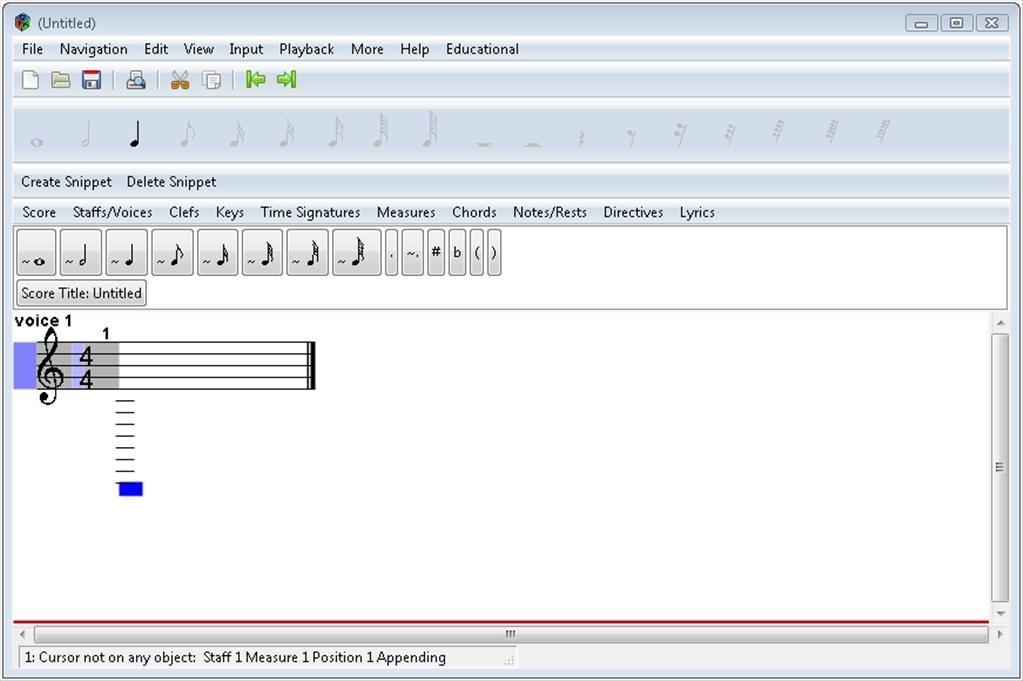Click the blue cursor below the staff
The width and height of the screenshot is (1023, 681).
point(130,489)
